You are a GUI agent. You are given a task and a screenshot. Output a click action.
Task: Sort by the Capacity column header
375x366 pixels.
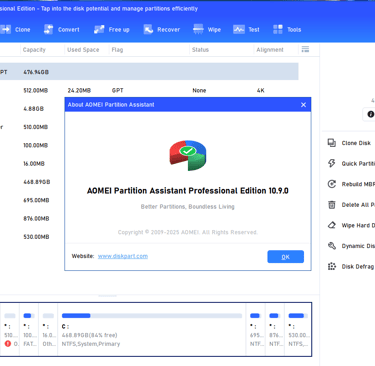click(34, 50)
